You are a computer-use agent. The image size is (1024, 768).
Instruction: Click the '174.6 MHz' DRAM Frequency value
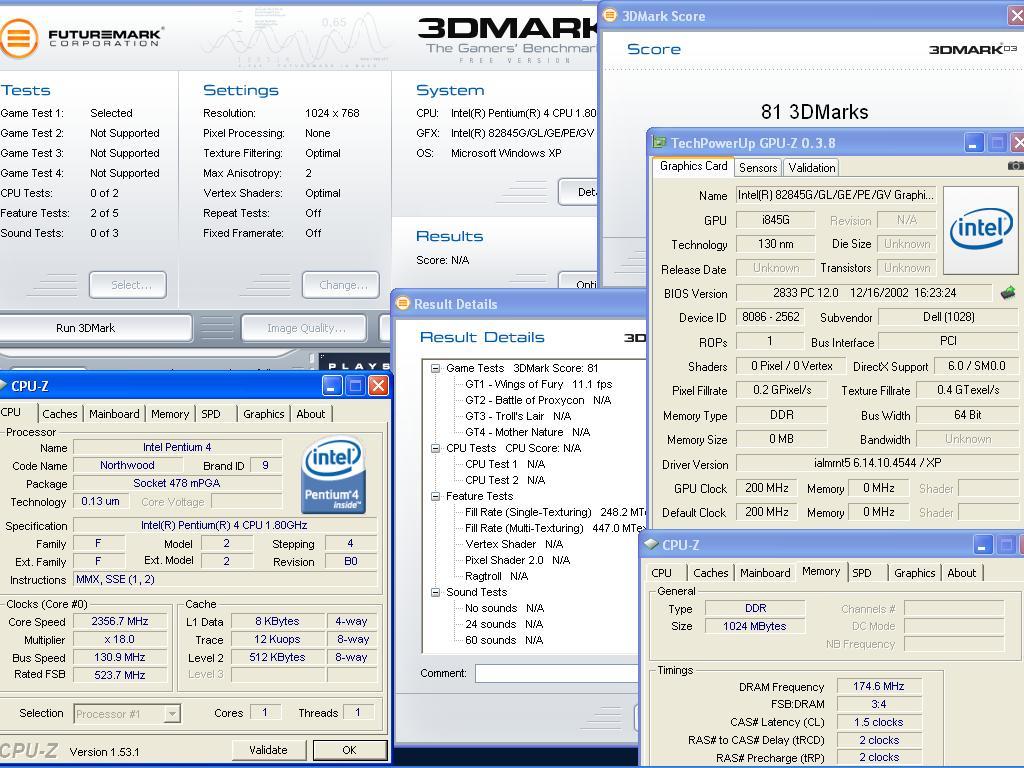click(x=878, y=686)
